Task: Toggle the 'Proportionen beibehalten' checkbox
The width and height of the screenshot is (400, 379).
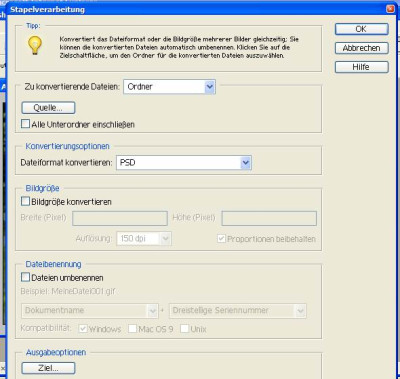Action: click(x=221, y=239)
